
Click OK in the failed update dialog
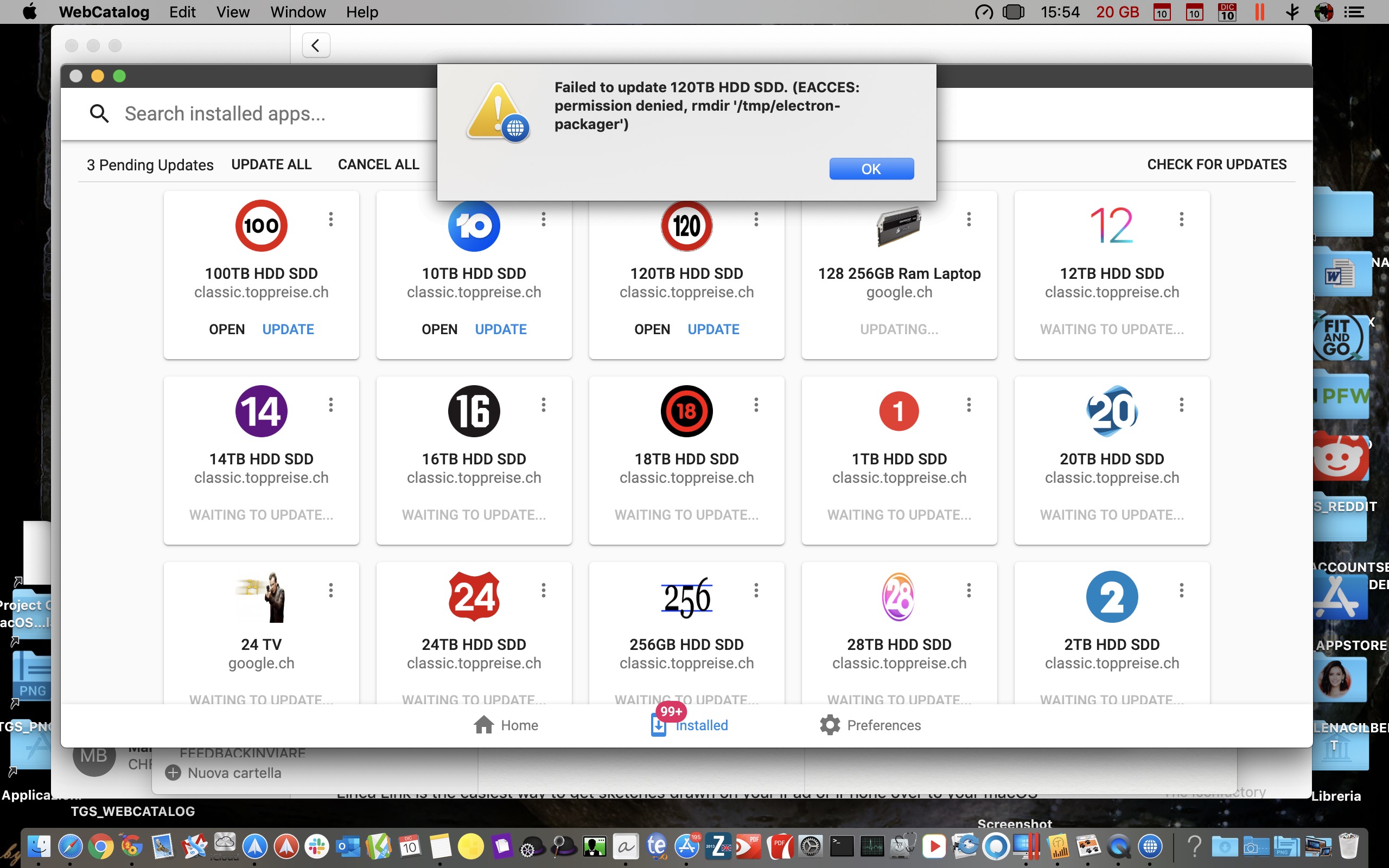click(871, 169)
